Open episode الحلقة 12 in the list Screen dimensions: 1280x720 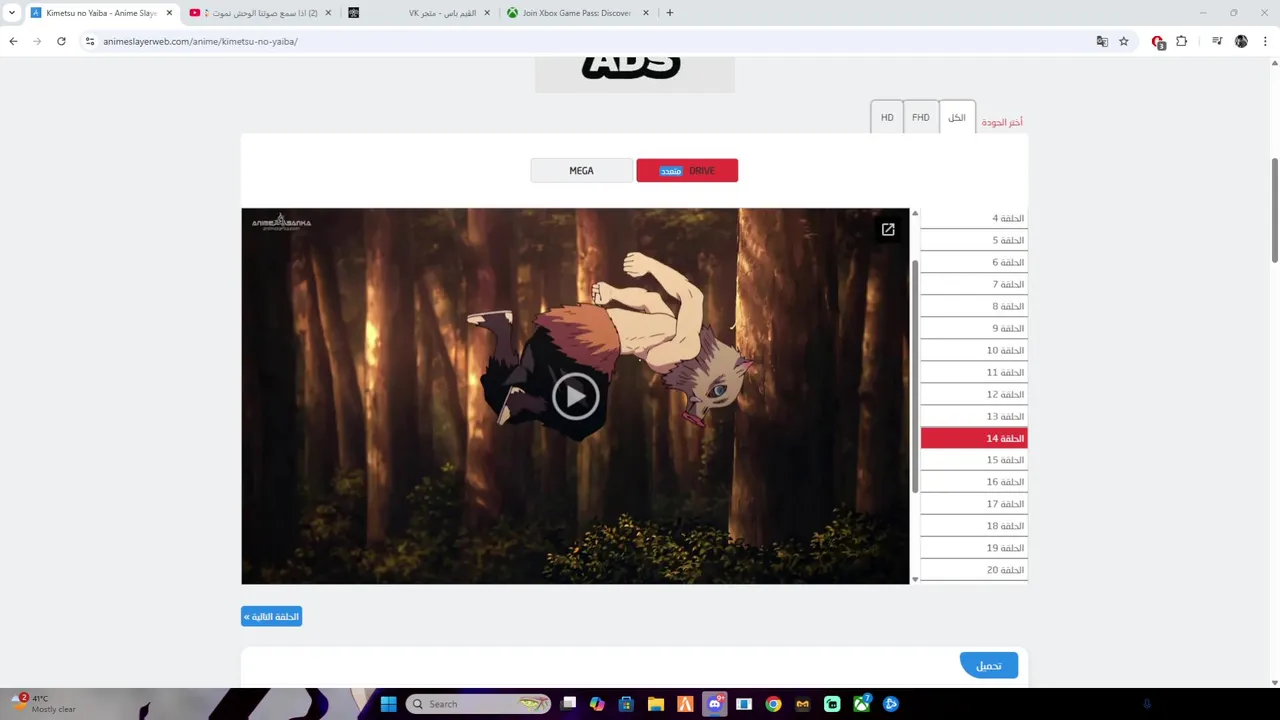pyautogui.click(x=974, y=394)
